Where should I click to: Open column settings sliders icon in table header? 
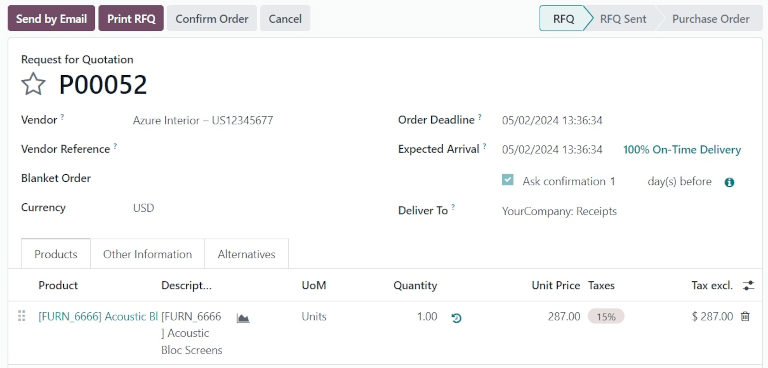[748, 285]
